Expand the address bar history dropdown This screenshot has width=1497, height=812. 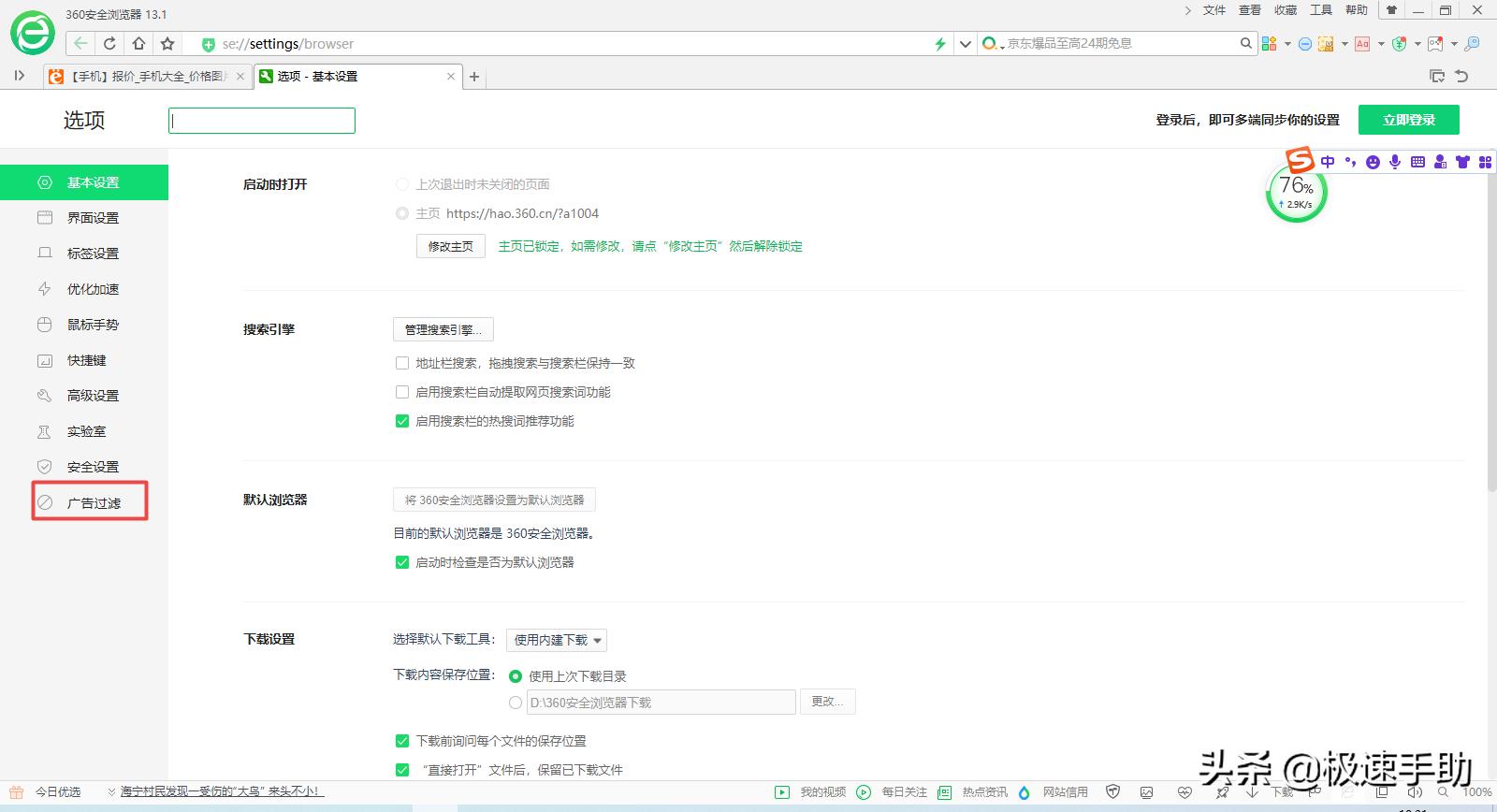[x=966, y=44]
